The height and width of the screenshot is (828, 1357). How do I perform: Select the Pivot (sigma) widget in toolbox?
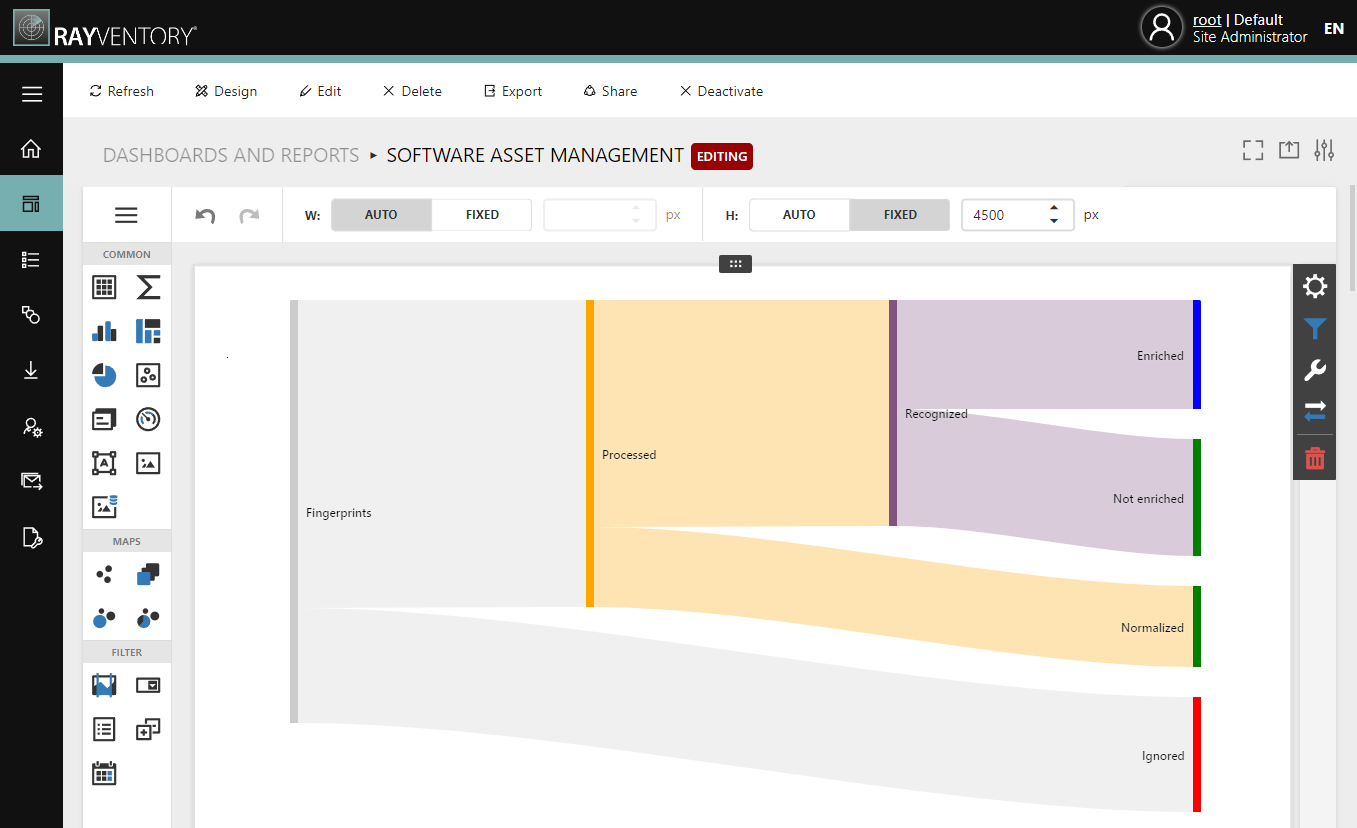click(148, 288)
